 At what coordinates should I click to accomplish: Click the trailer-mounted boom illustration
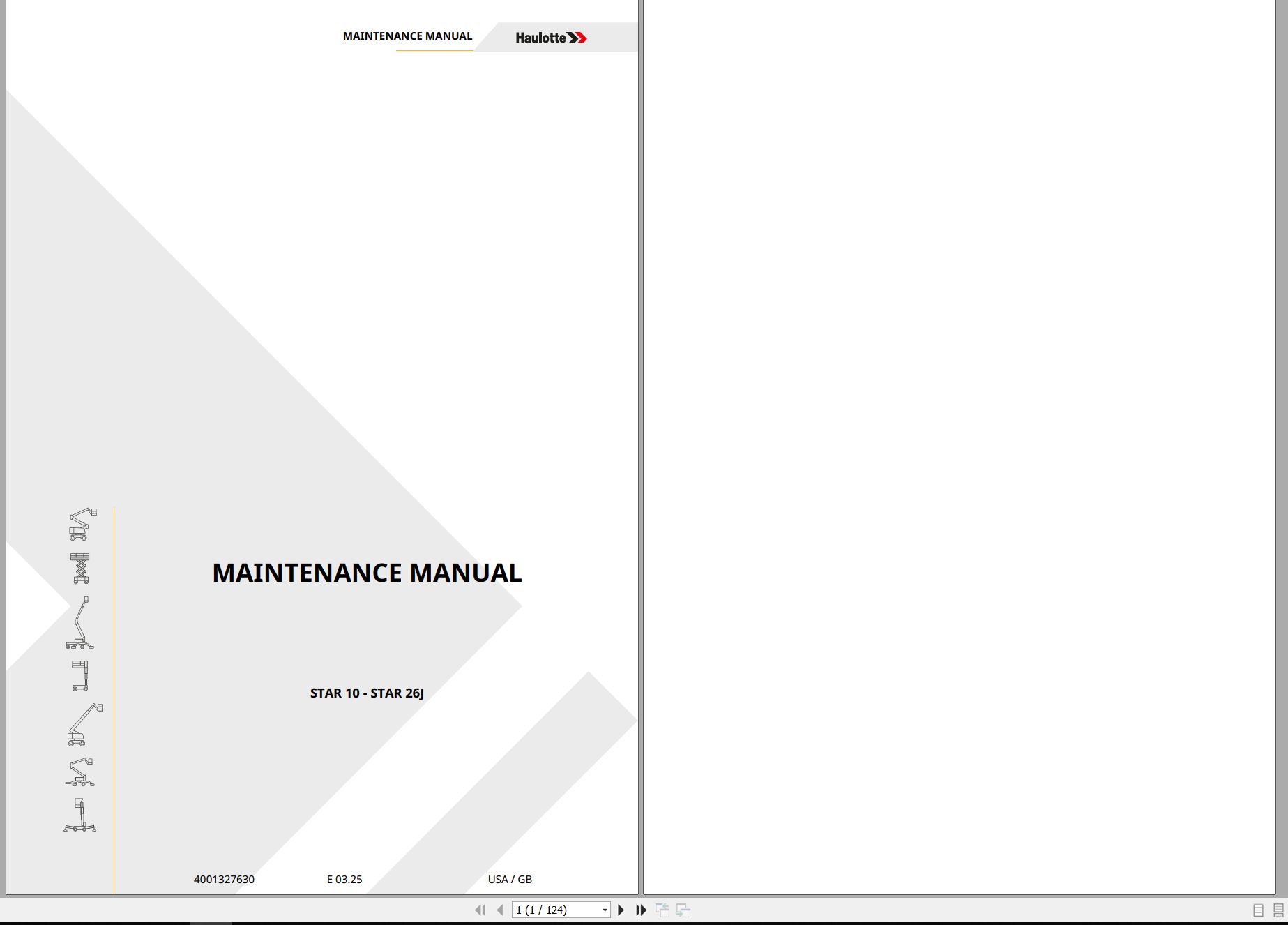coord(79,772)
